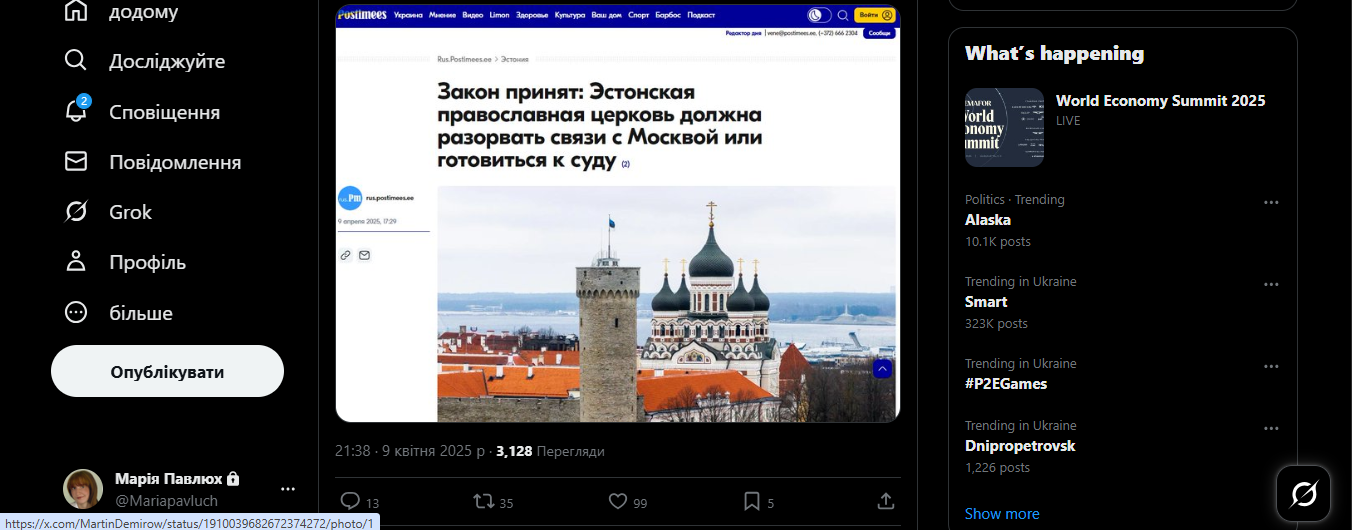The height and width of the screenshot is (530, 1352).
Task: Click the share upload icon on tweet
Action: click(885, 500)
